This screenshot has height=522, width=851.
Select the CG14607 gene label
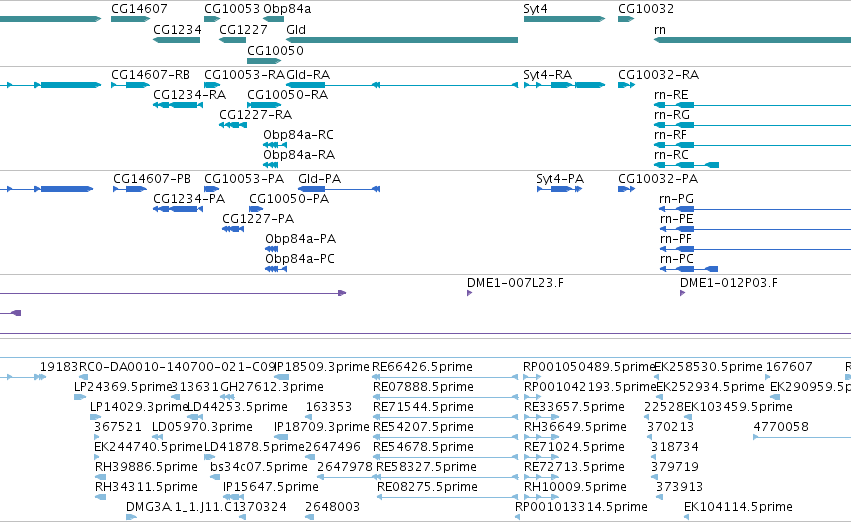(139, 9)
